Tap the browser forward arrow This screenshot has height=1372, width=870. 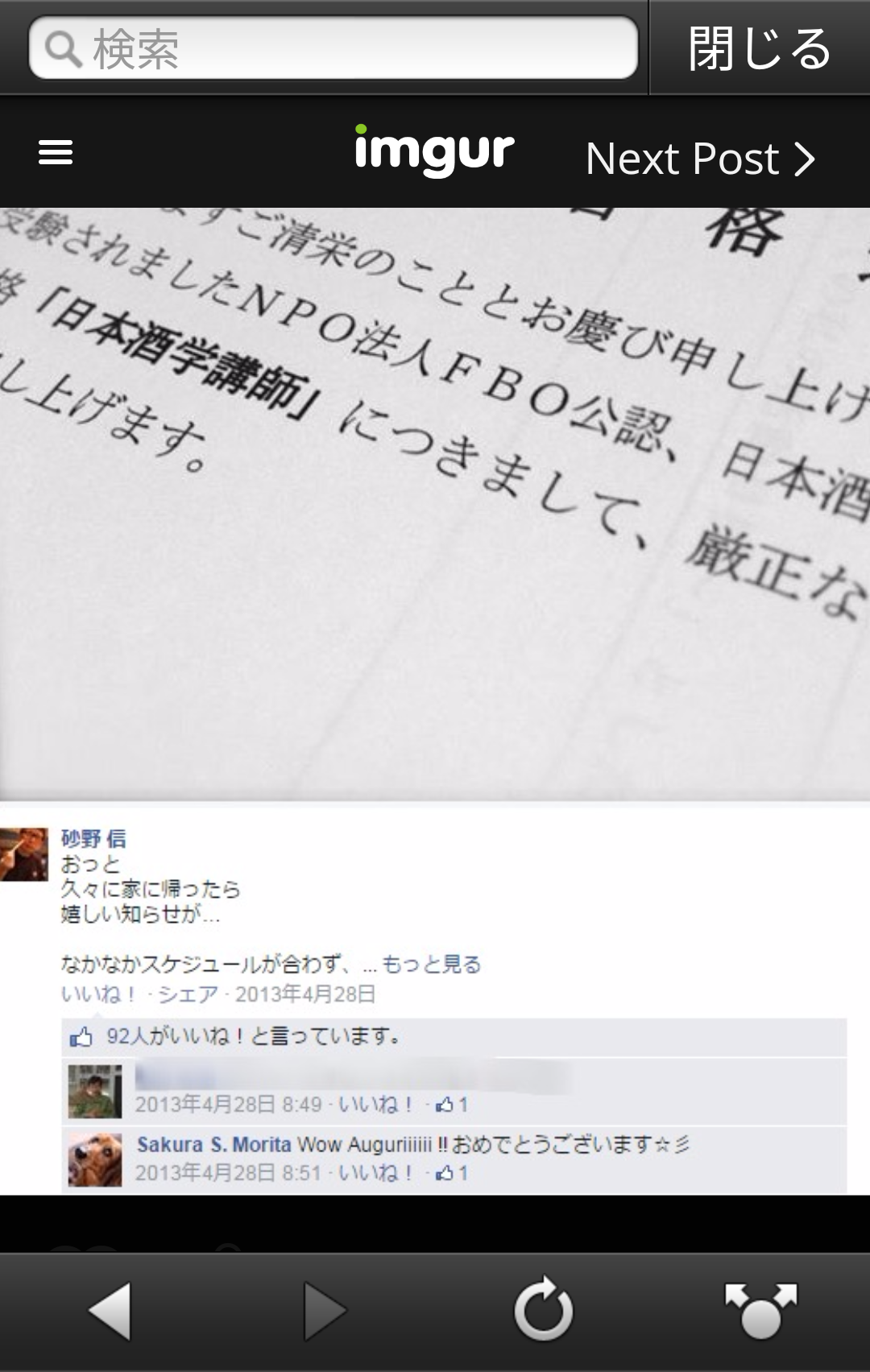(x=325, y=1312)
